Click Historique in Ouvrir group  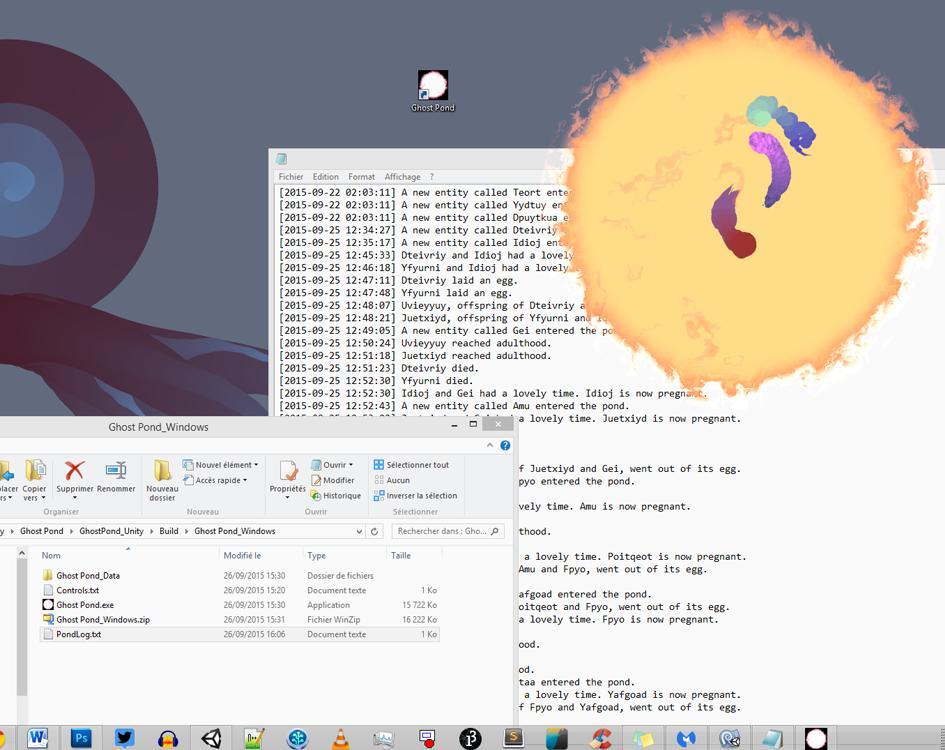pos(335,495)
